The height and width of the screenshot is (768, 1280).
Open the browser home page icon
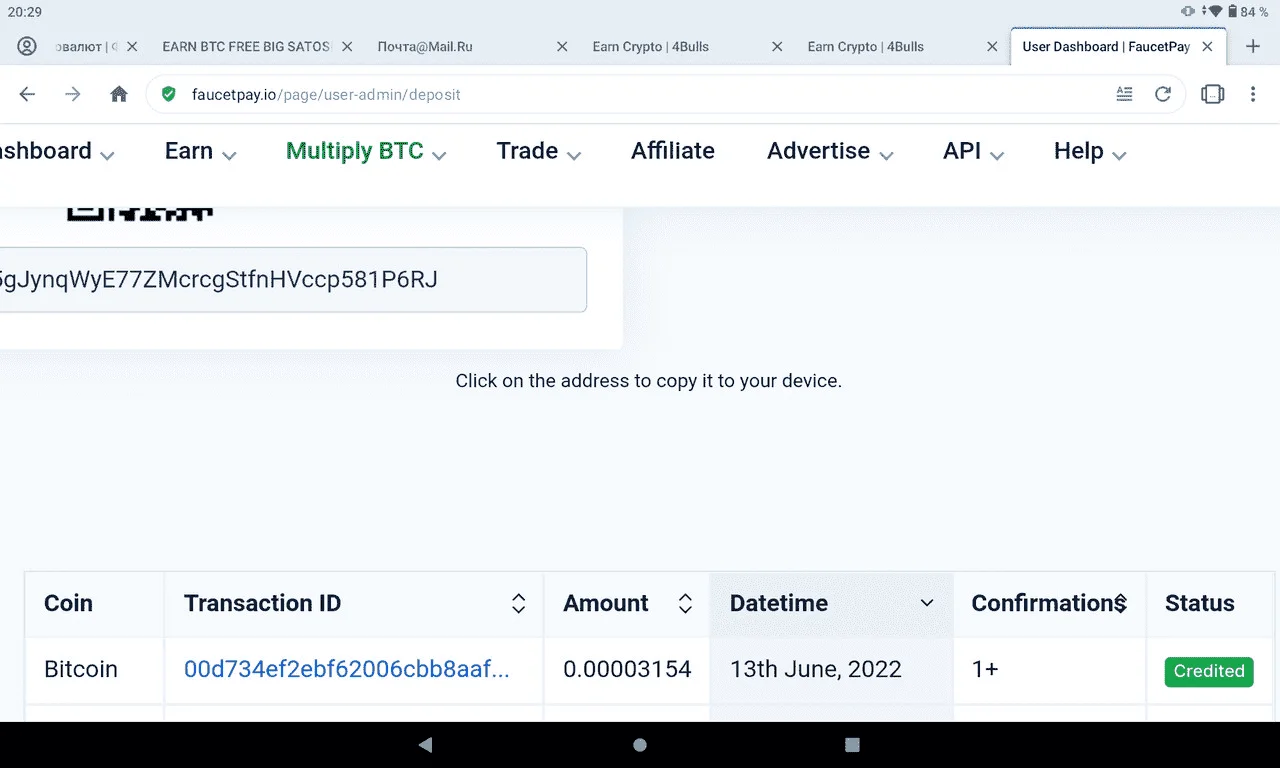(119, 94)
